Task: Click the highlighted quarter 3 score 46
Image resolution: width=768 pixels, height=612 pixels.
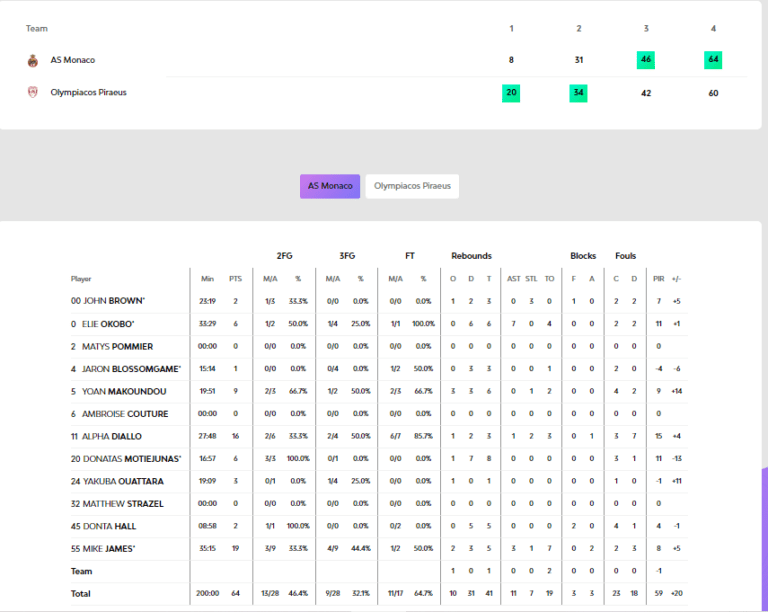Action: pyautogui.click(x=645, y=60)
